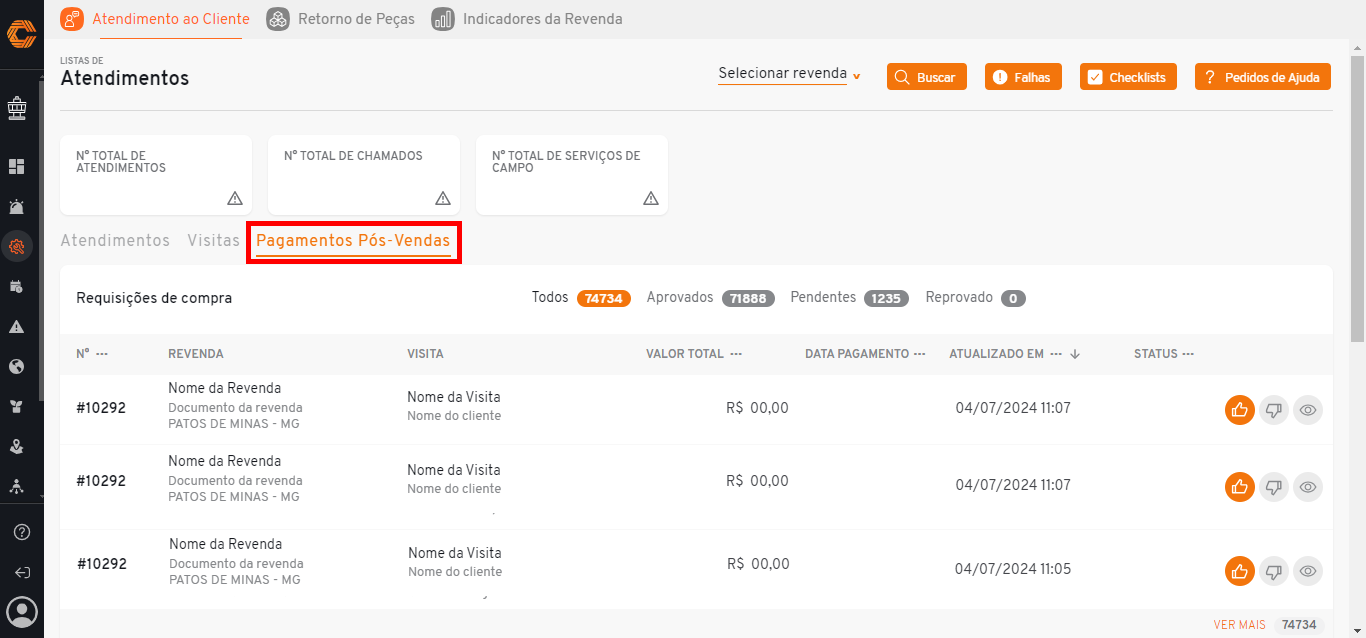Open the calendar sidebar icon
The width and height of the screenshot is (1366, 638).
point(16,286)
